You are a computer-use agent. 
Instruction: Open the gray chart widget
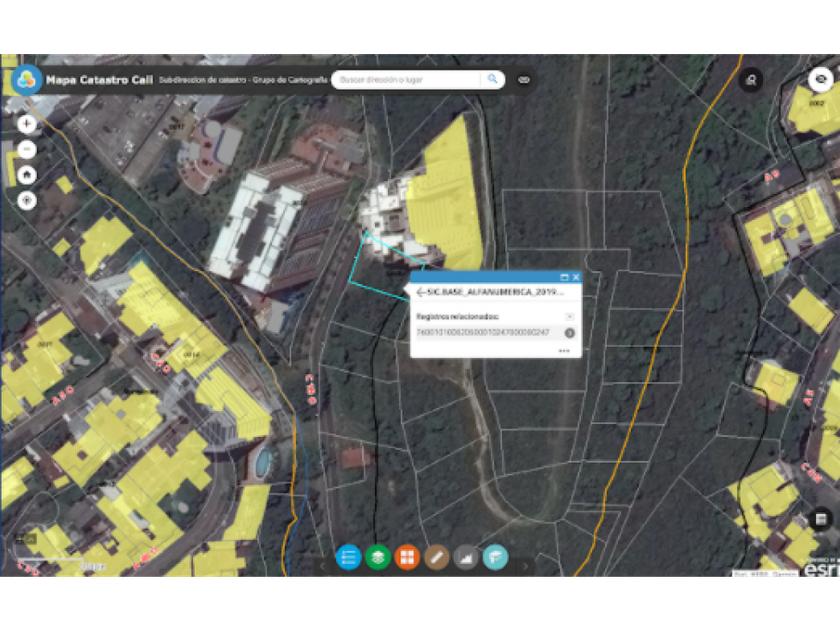[x=466, y=557]
